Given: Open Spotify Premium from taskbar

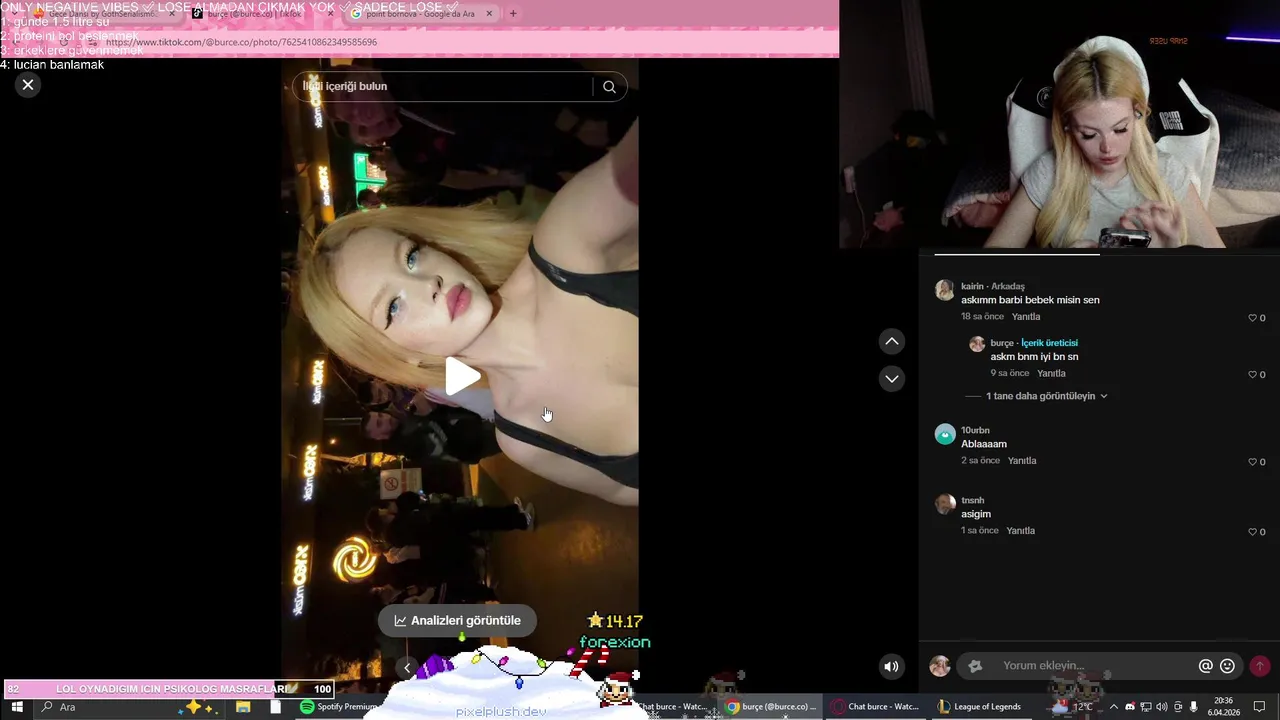Looking at the screenshot, I should (x=338, y=707).
